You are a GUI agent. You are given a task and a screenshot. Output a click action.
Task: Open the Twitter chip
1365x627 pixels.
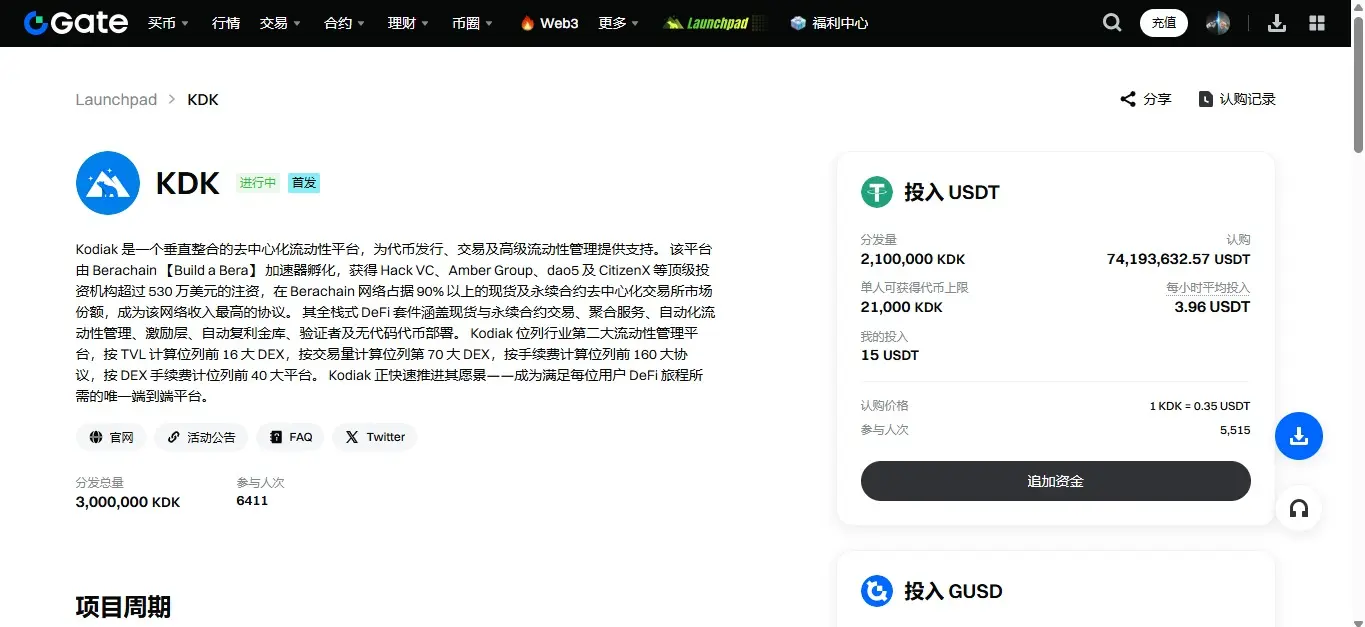pos(374,437)
